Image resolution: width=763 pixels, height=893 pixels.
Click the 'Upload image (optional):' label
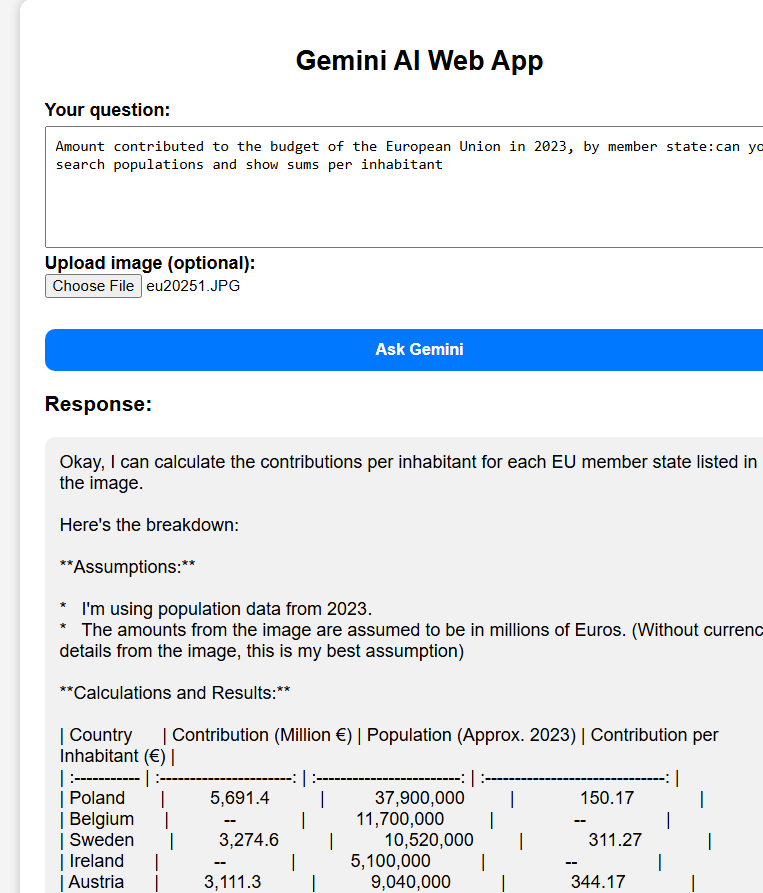pyautogui.click(x=150, y=263)
